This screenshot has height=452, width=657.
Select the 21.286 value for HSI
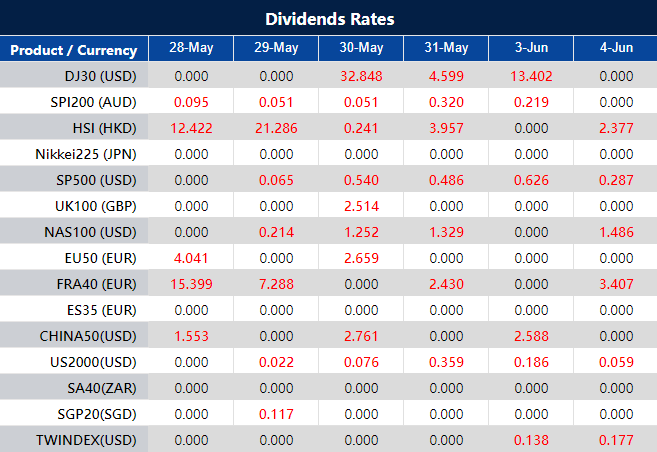pos(276,127)
